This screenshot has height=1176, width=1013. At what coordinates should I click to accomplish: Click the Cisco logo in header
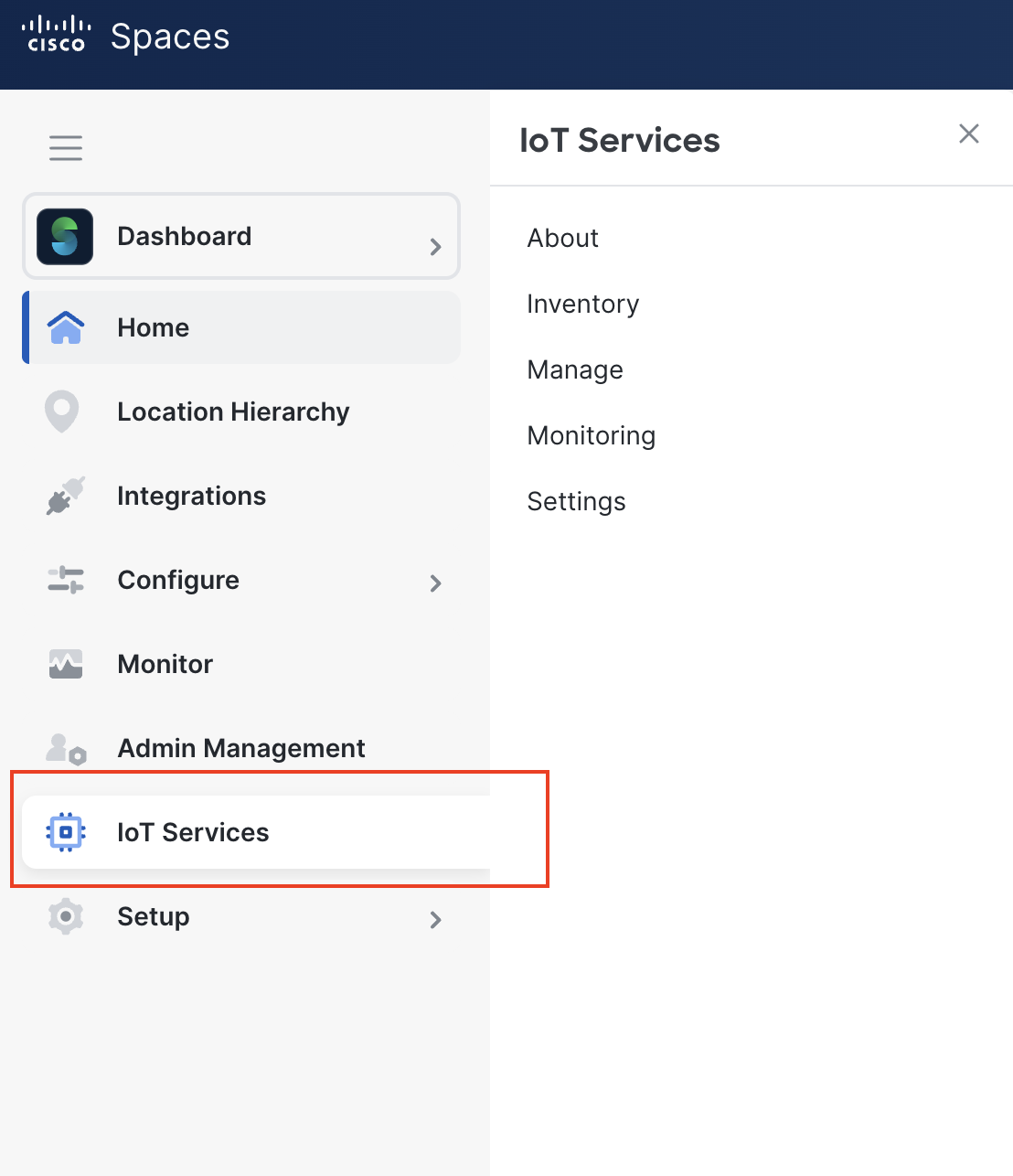pyautogui.click(x=56, y=34)
